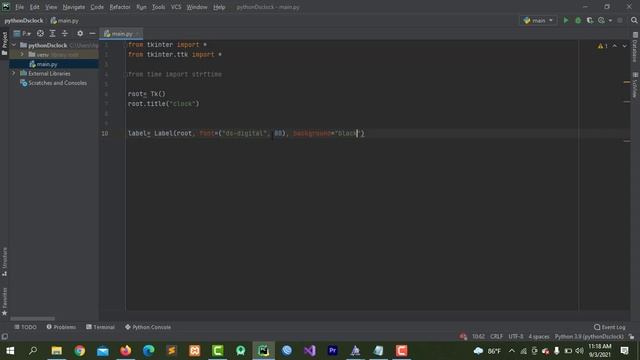Open the Help menu
This screenshot has width=640, height=360.
[219, 7]
